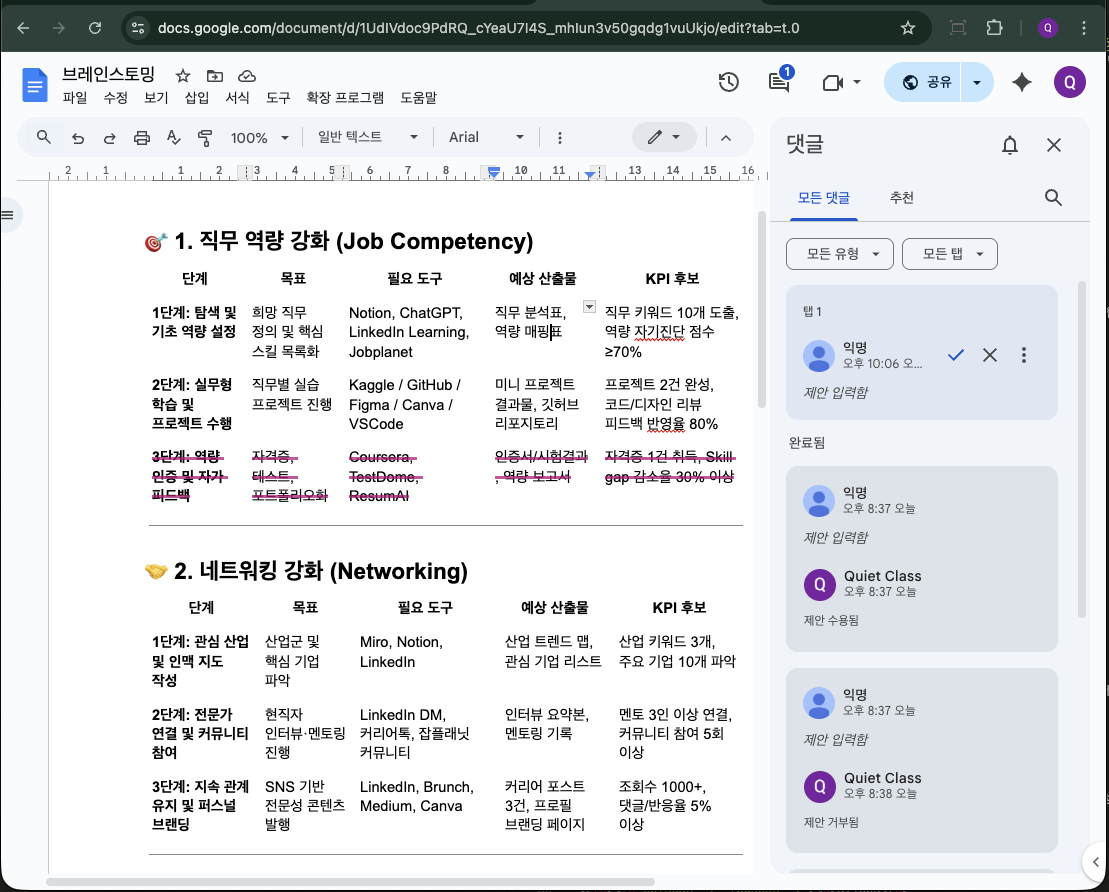Open the 삽입 menu
Screen dimensions: 1109x892
click(197, 98)
